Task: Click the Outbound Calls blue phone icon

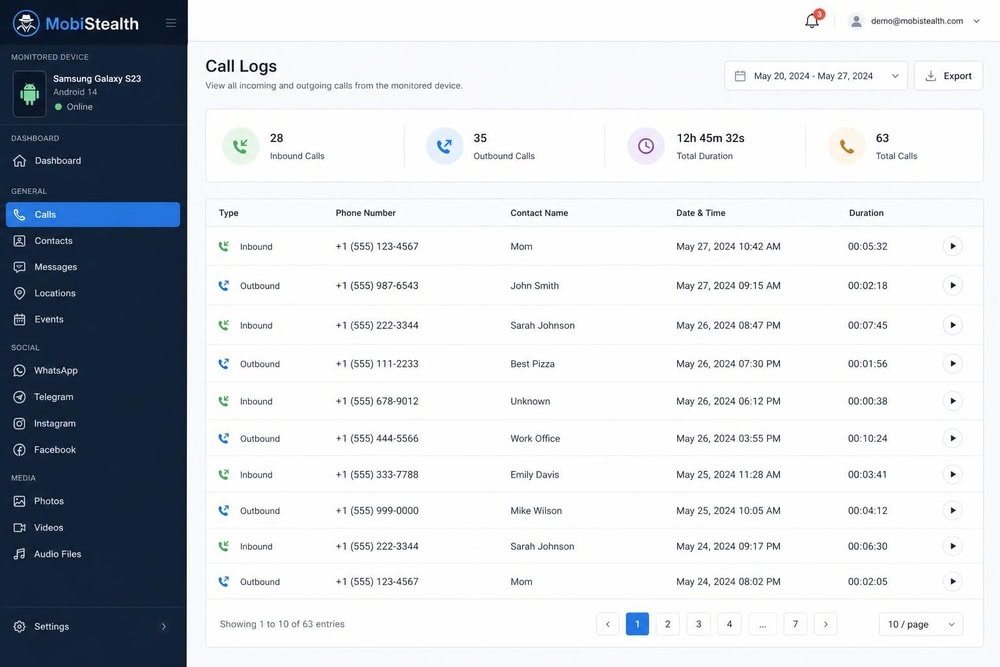Action: coord(445,146)
